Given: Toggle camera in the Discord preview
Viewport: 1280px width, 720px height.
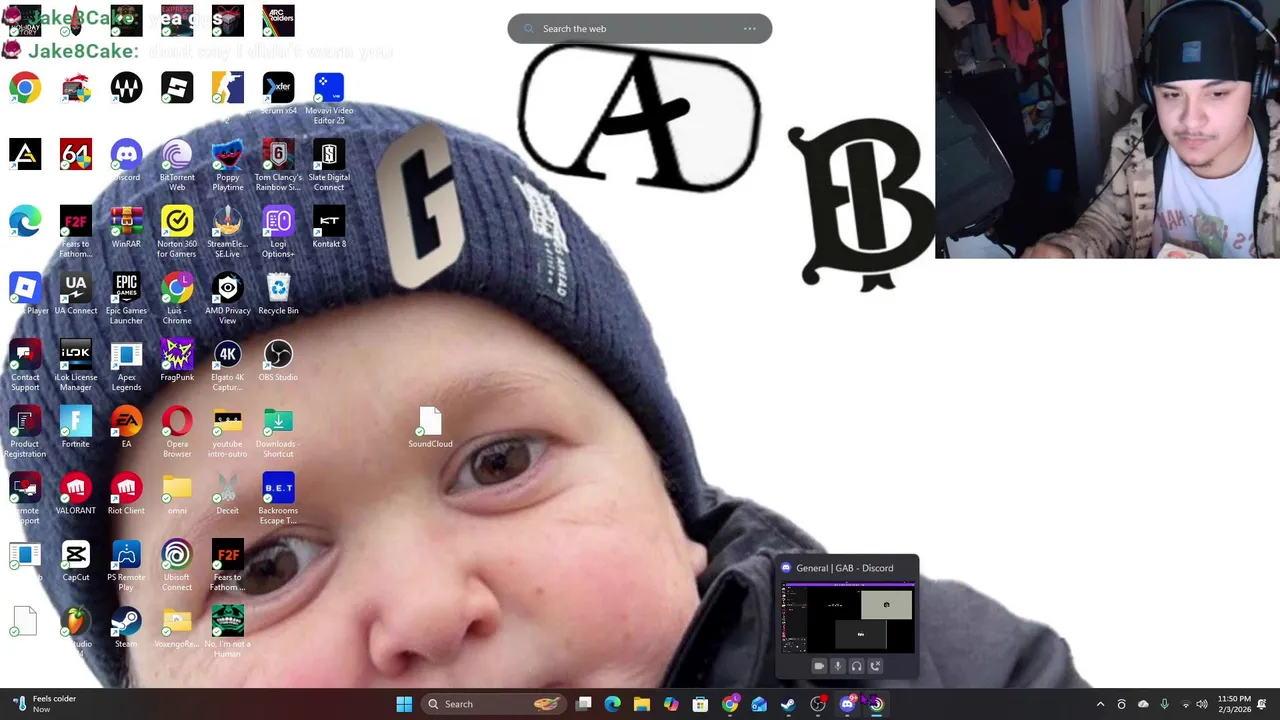Looking at the screenshot, I should click(819, 666).
